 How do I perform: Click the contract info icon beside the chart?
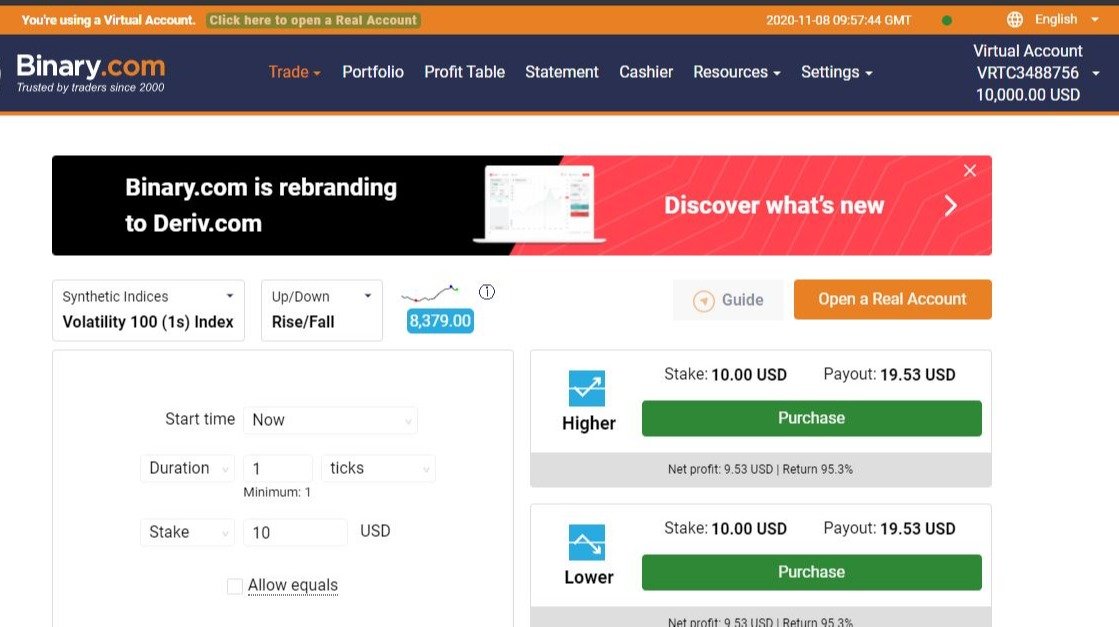[x=487, y=292]
